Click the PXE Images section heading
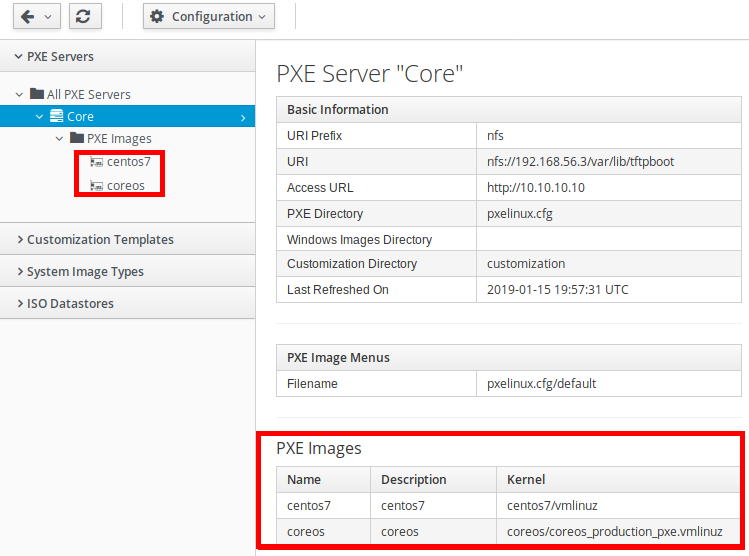The height and width of the screenshot is (556, 749). 319,448
